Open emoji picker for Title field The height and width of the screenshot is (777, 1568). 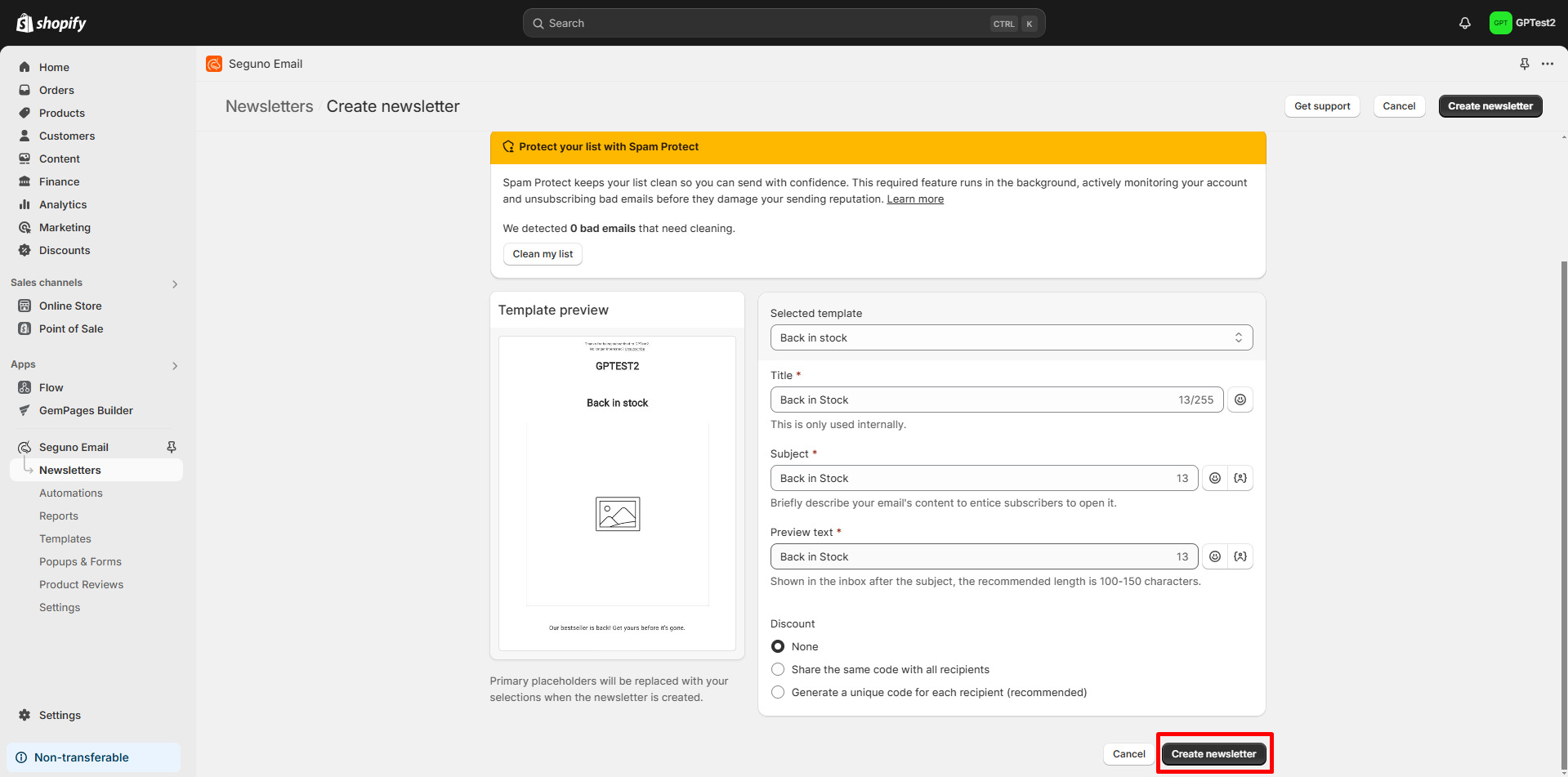pos(1240,400)
